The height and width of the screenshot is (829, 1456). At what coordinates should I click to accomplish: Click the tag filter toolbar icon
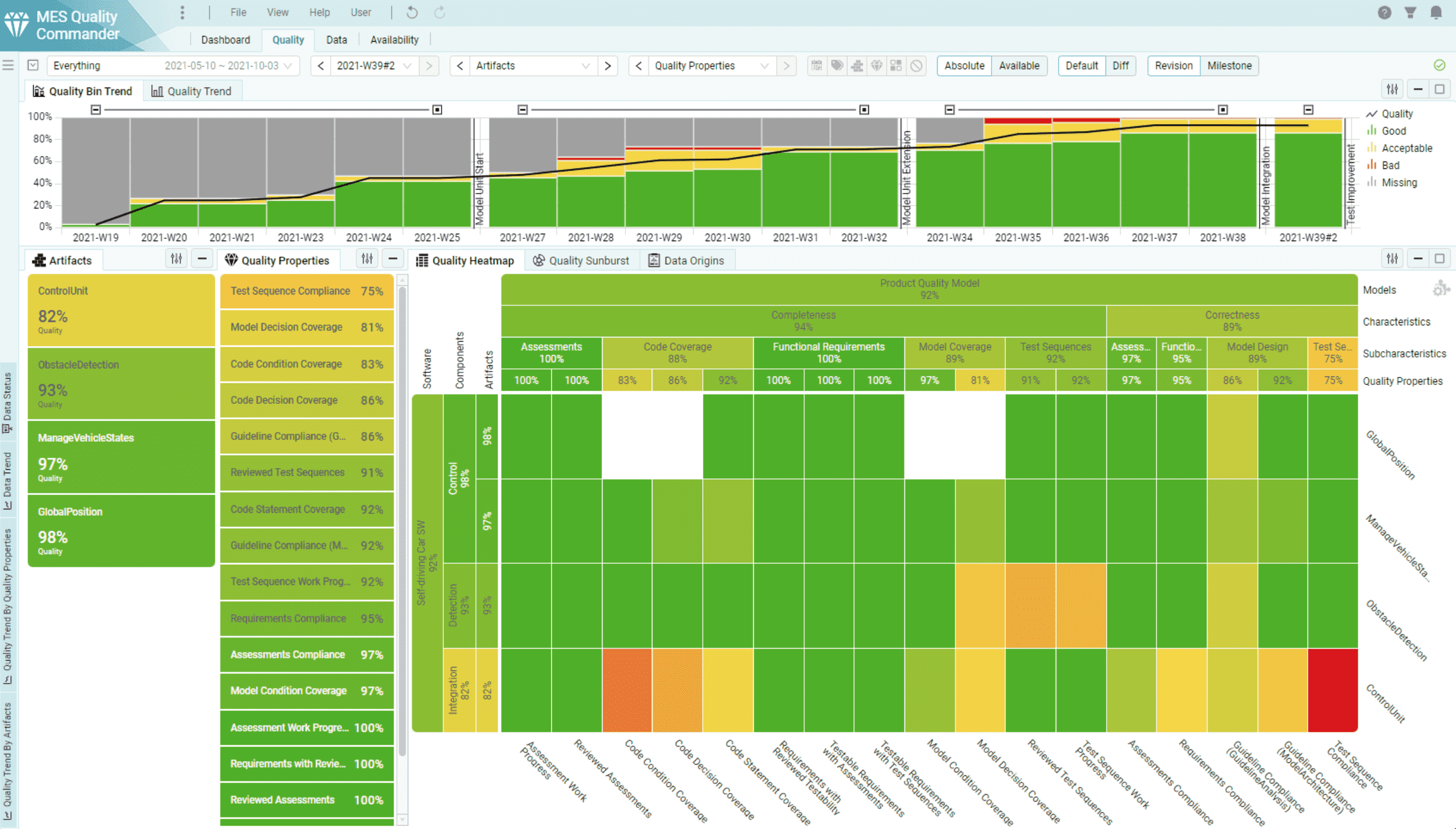(x=837, y=65)
